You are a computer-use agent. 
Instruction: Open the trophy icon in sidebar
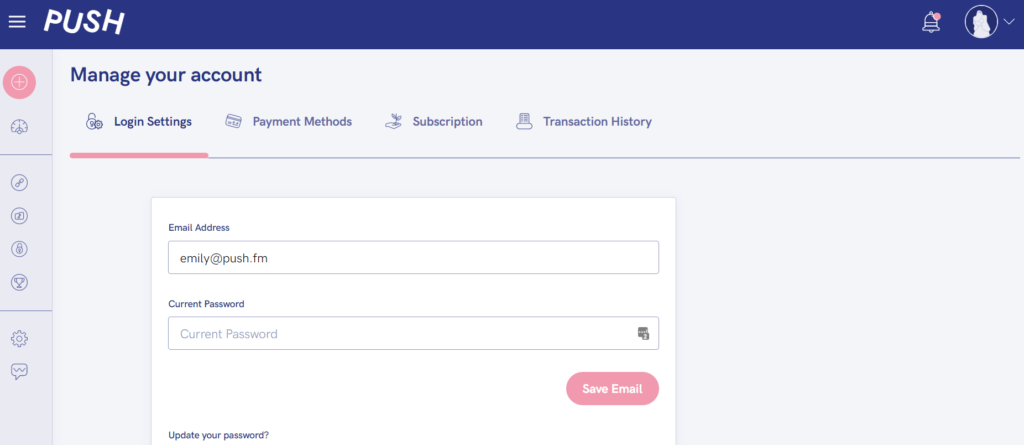pos(20,282)
